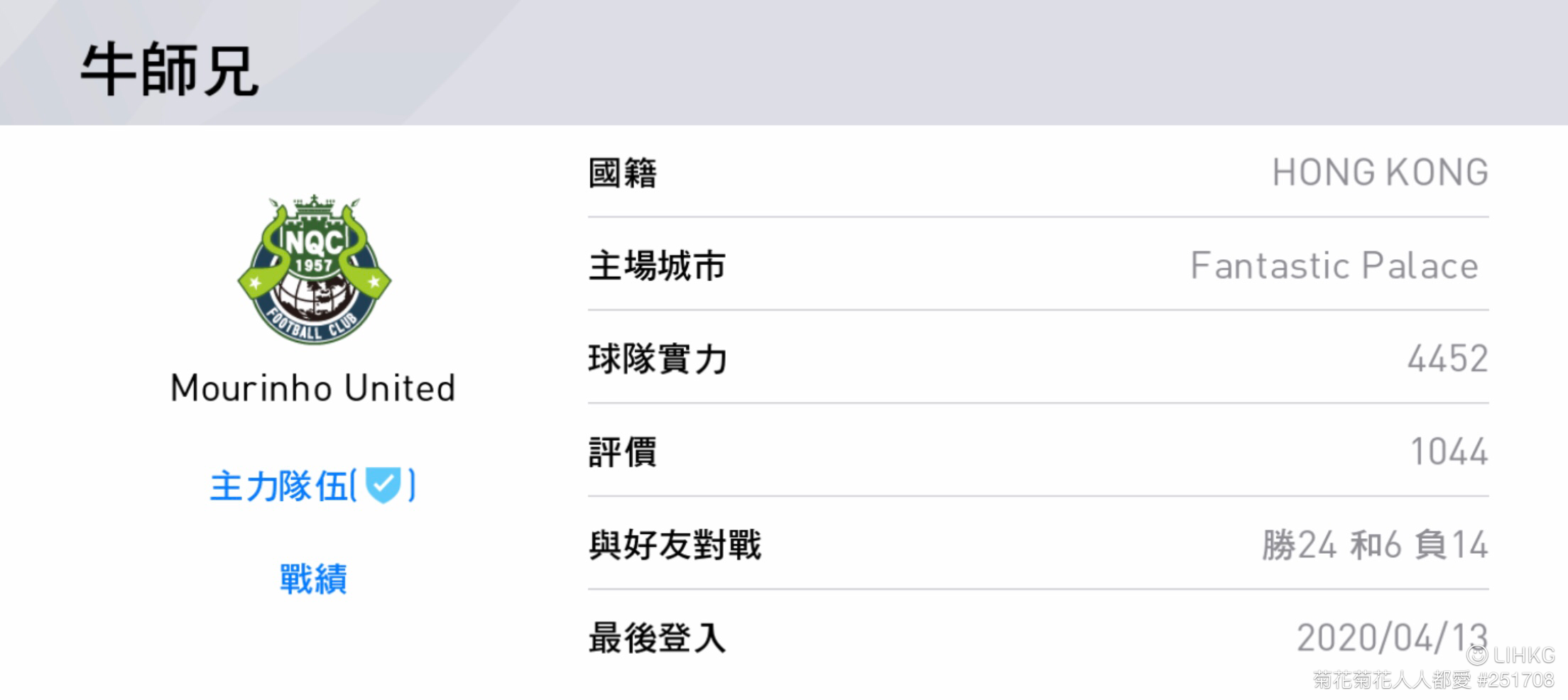The width and height of the screenshot is (1568, 700).
Task: Click the 4452 team strength value
Action: click(x=1448, y=359)
